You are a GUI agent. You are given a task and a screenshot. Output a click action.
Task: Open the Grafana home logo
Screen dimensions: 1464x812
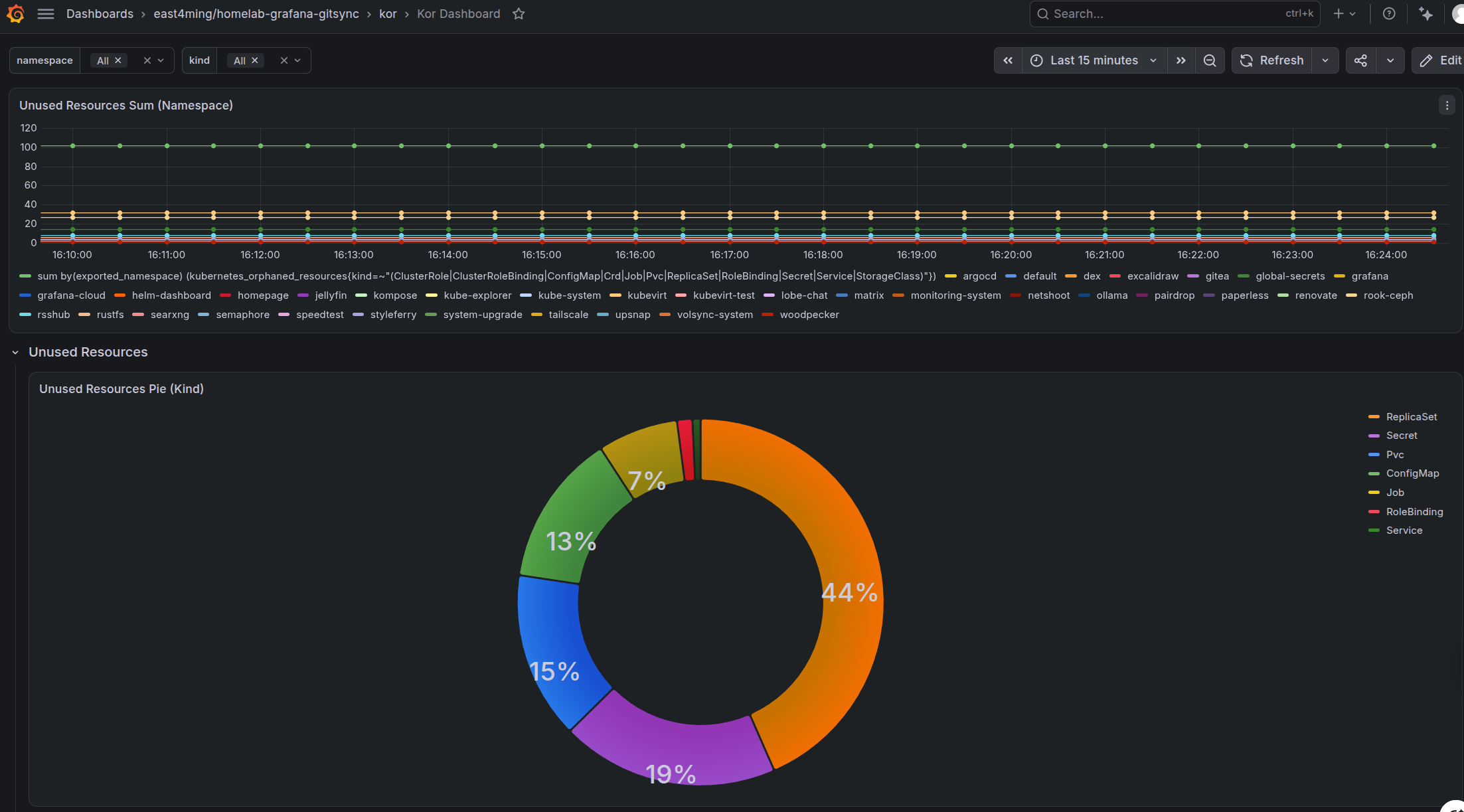pyautogui.click(x=15, y=14)
